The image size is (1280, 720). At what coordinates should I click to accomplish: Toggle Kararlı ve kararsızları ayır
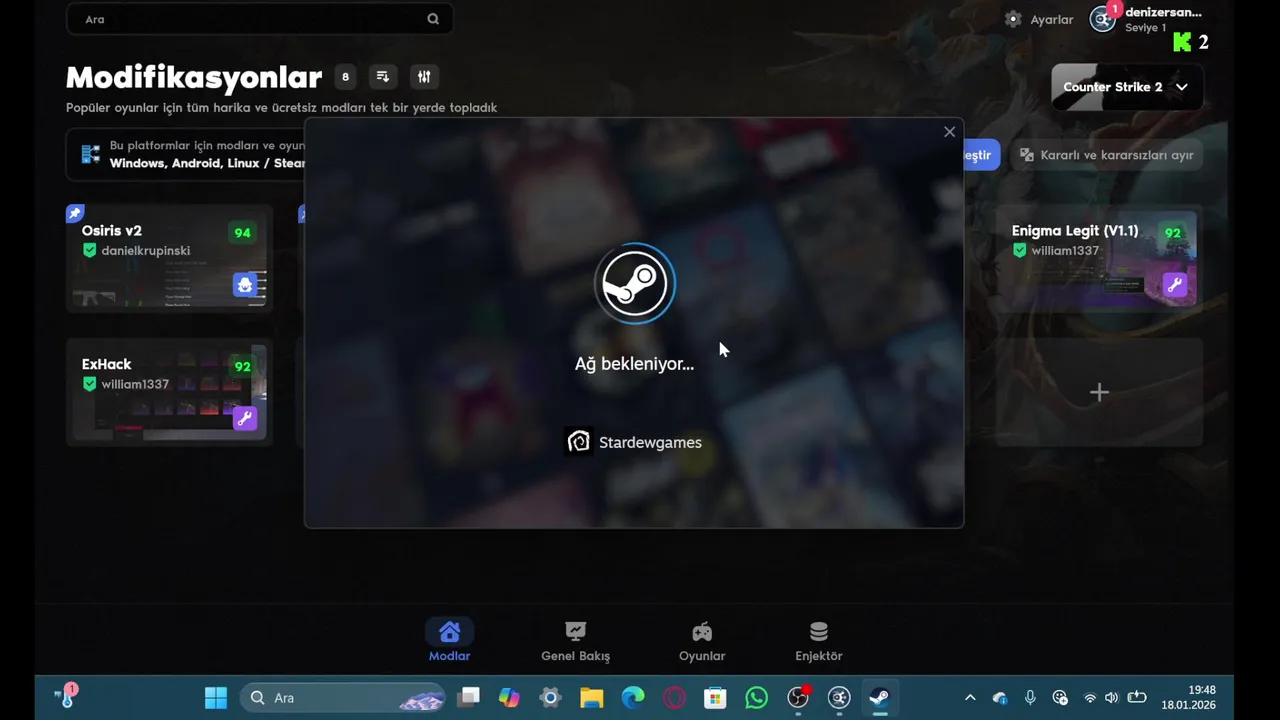click(x=1106, y=155)
